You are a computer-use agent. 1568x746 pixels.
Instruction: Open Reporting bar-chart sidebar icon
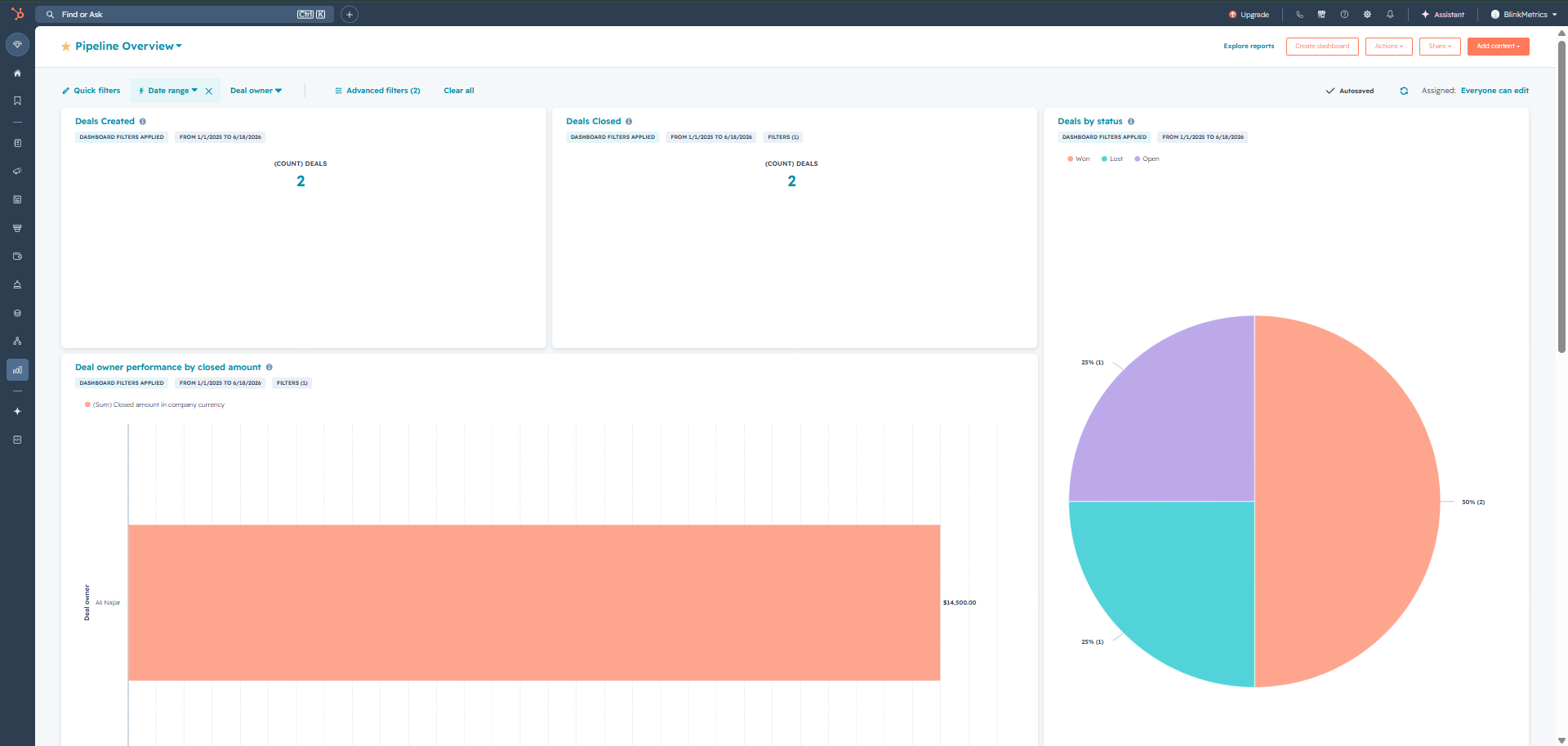point(17,369)
